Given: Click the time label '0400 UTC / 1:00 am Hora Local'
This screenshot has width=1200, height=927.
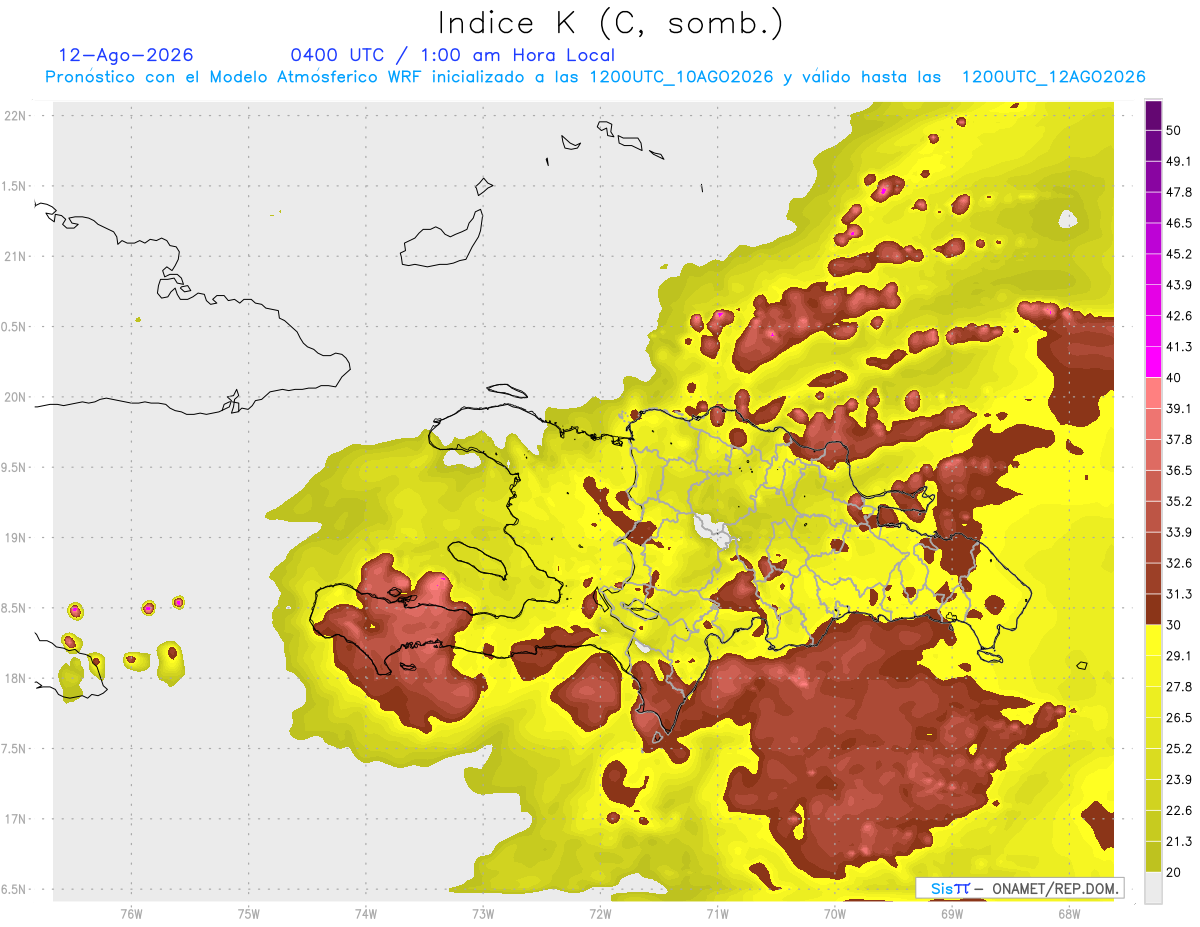Looking at the screenshot, I should (x=452, y=55).
